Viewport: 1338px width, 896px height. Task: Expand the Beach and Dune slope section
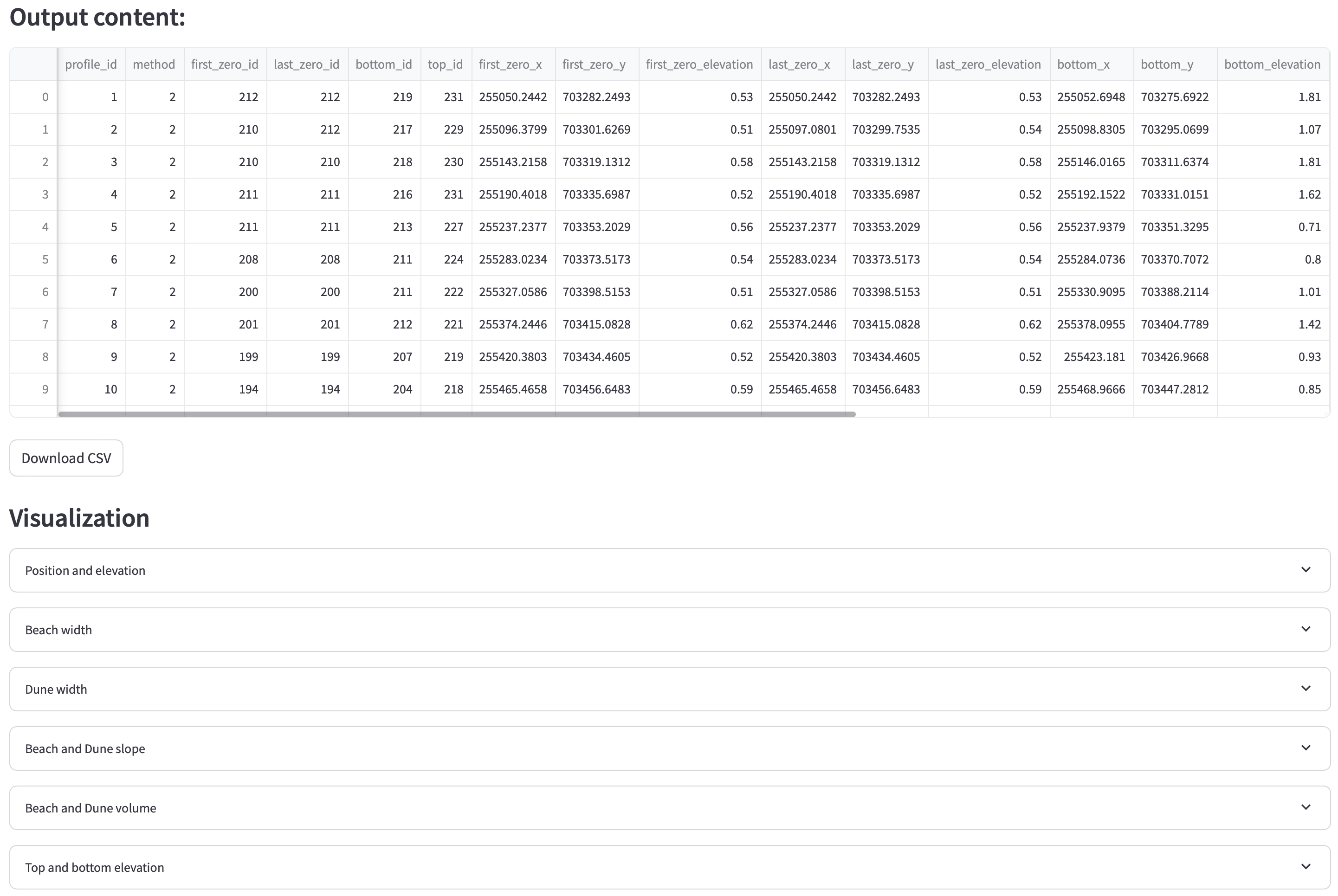670,748
